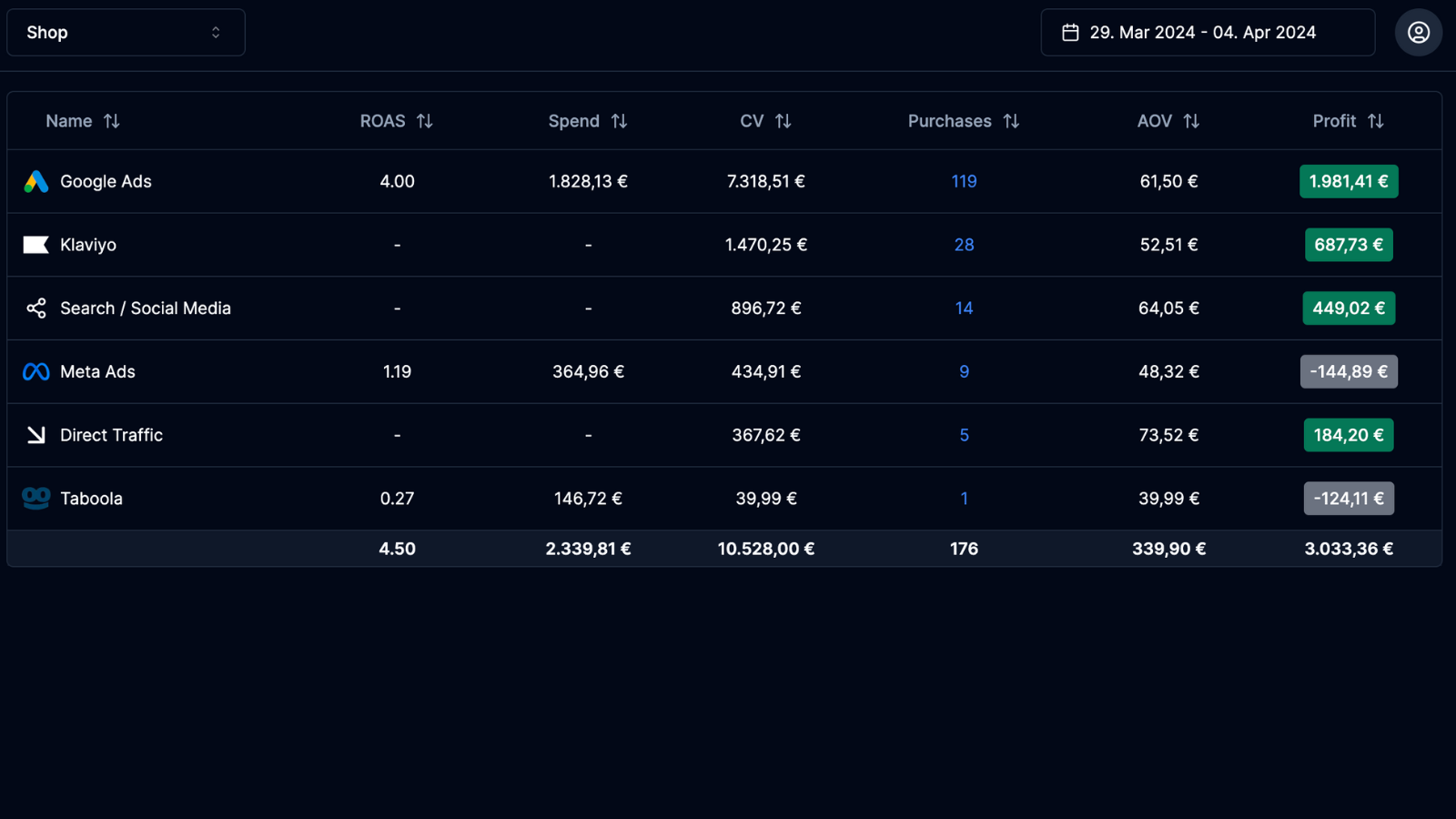
Task: Click the ROAS column header label
Action: coord(382,121)
